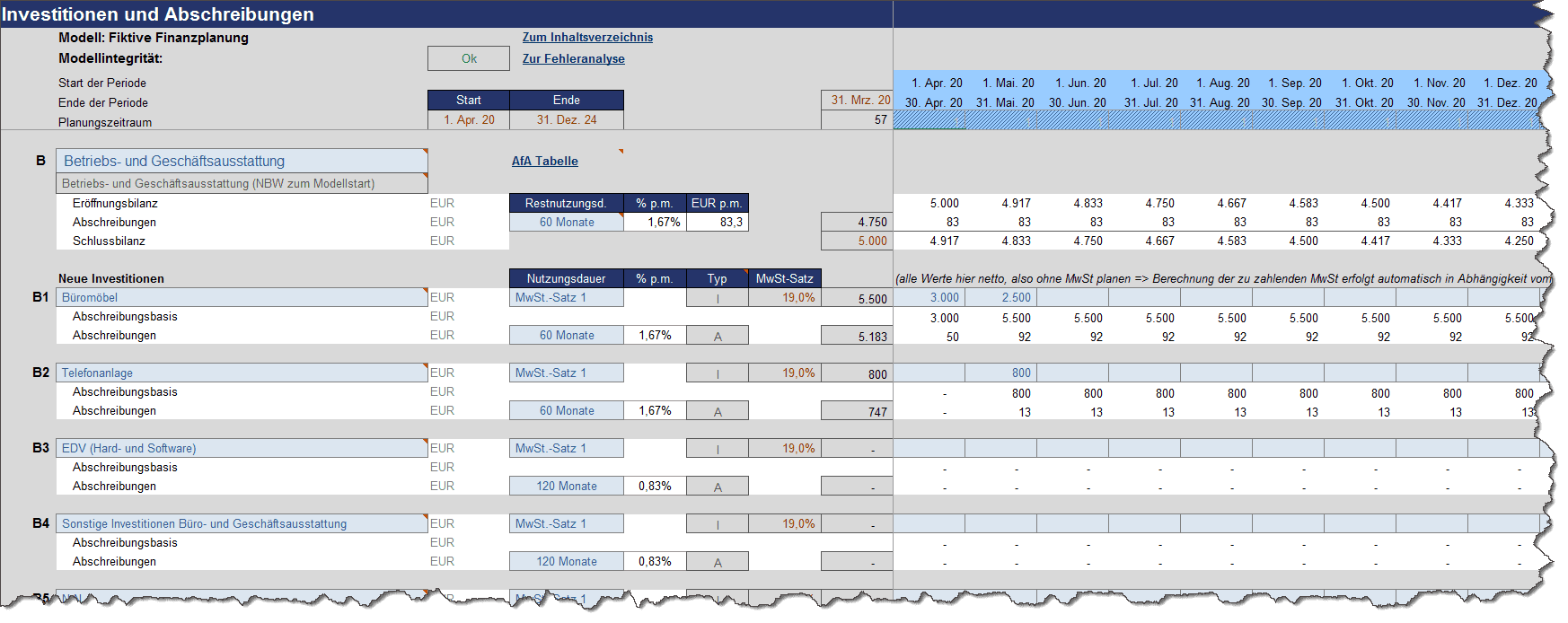This screenshot has width=1568, height=623.
Task: Select the 60 Monate Restnutzungsdauer cell
Action: [566, 223]
